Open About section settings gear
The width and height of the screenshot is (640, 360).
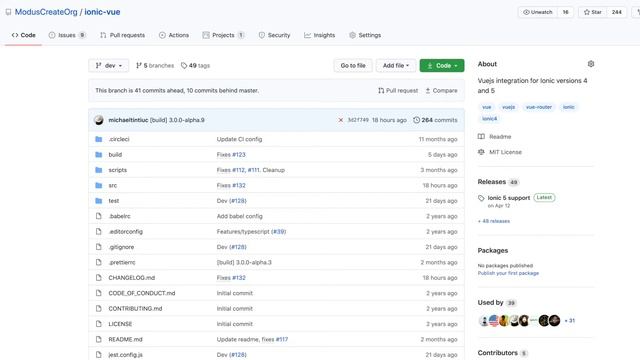591,64
